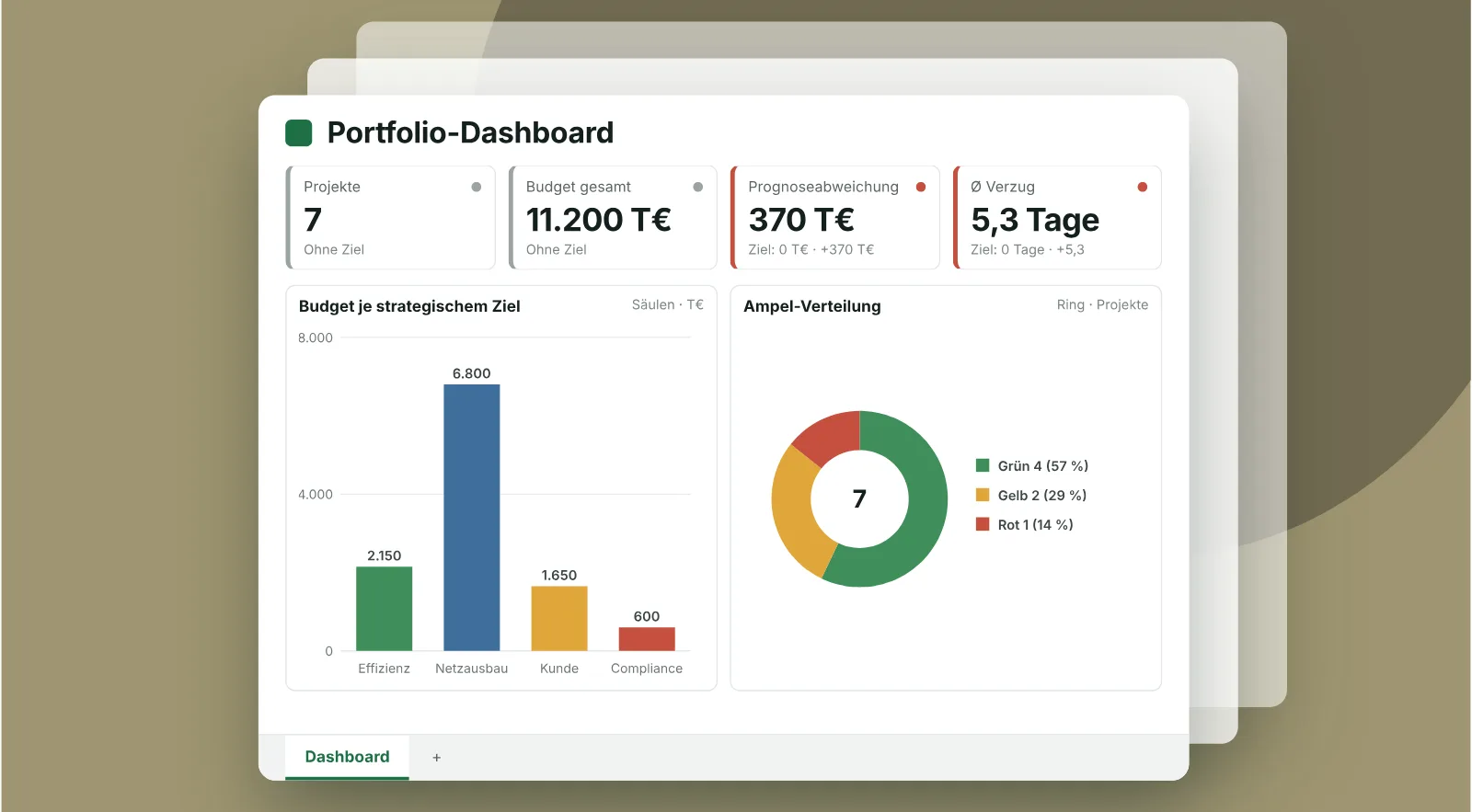This screenshot has height=812, width=1472.
Task: Click the grey status dot on Projekte card
Action: point(477,187)
